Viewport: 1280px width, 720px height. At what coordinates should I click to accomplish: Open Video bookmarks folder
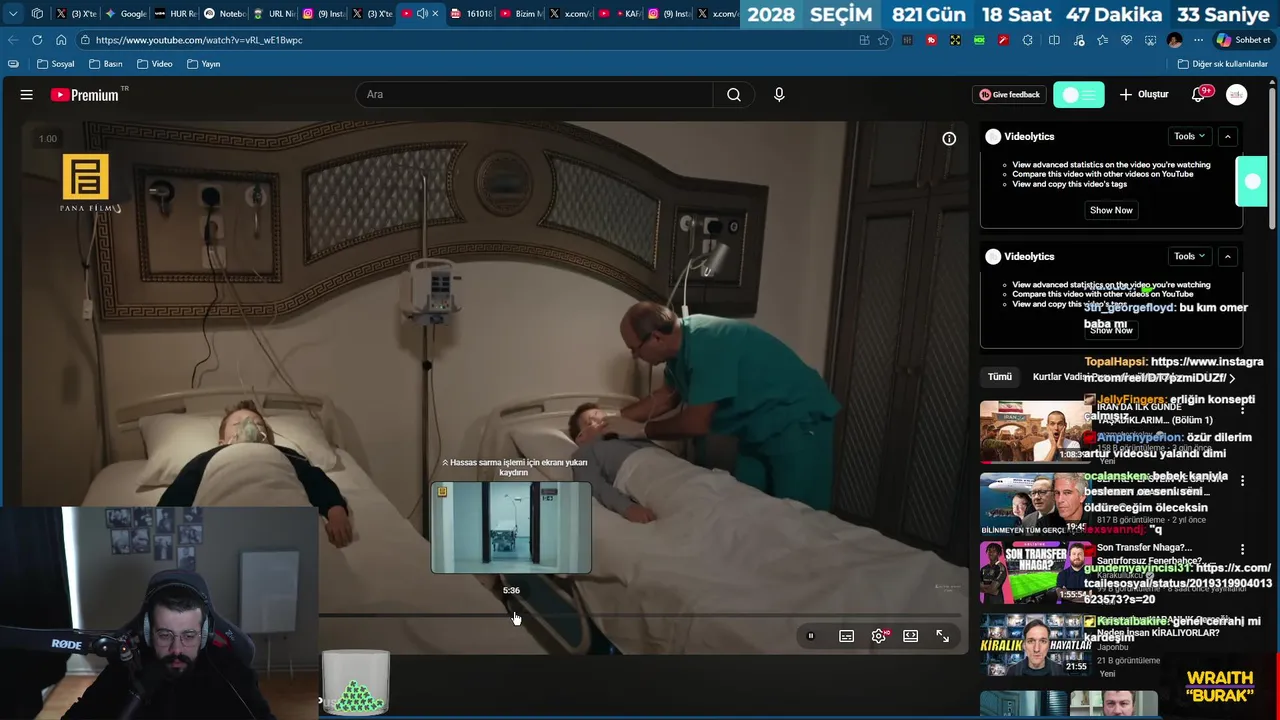pyautogui.click(x=155, y=64)
